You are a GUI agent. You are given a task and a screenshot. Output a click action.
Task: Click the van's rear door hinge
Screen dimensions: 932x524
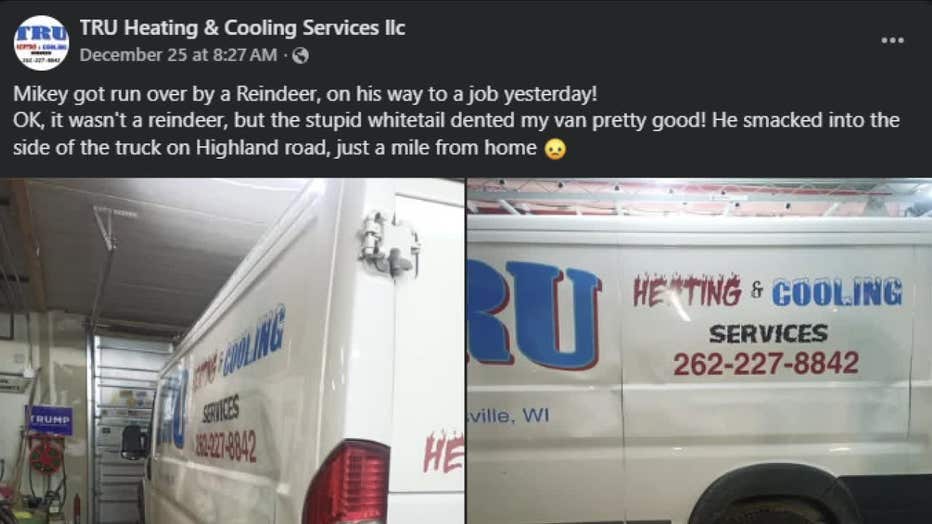point(389,245)
